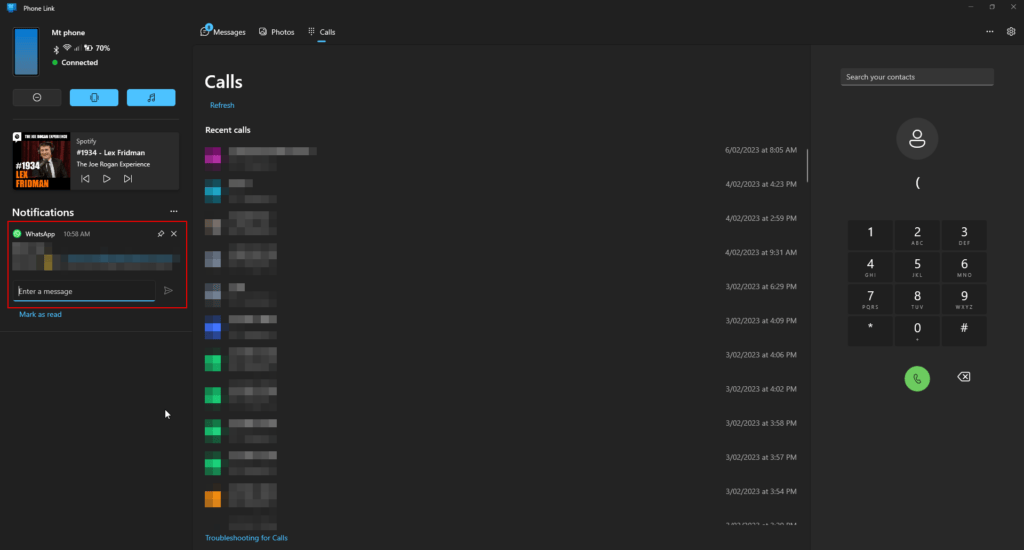This screenshot has width=1024, height=550.
Task: Go to the previous Spotify track
Action: point(85,178)
